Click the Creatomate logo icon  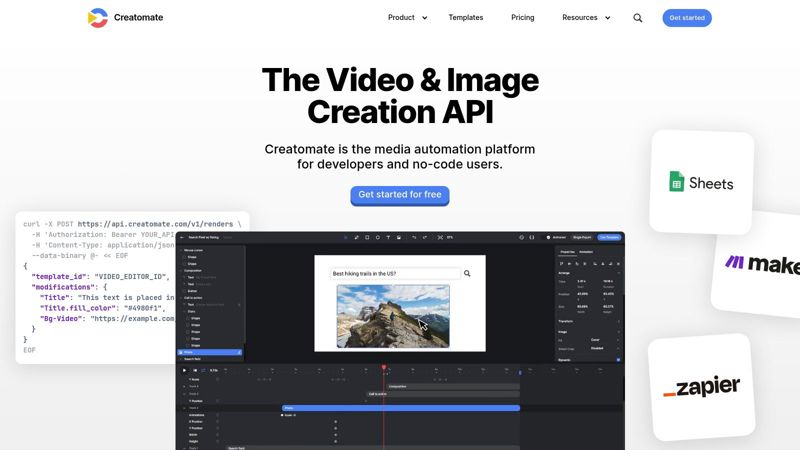[98, 18]
